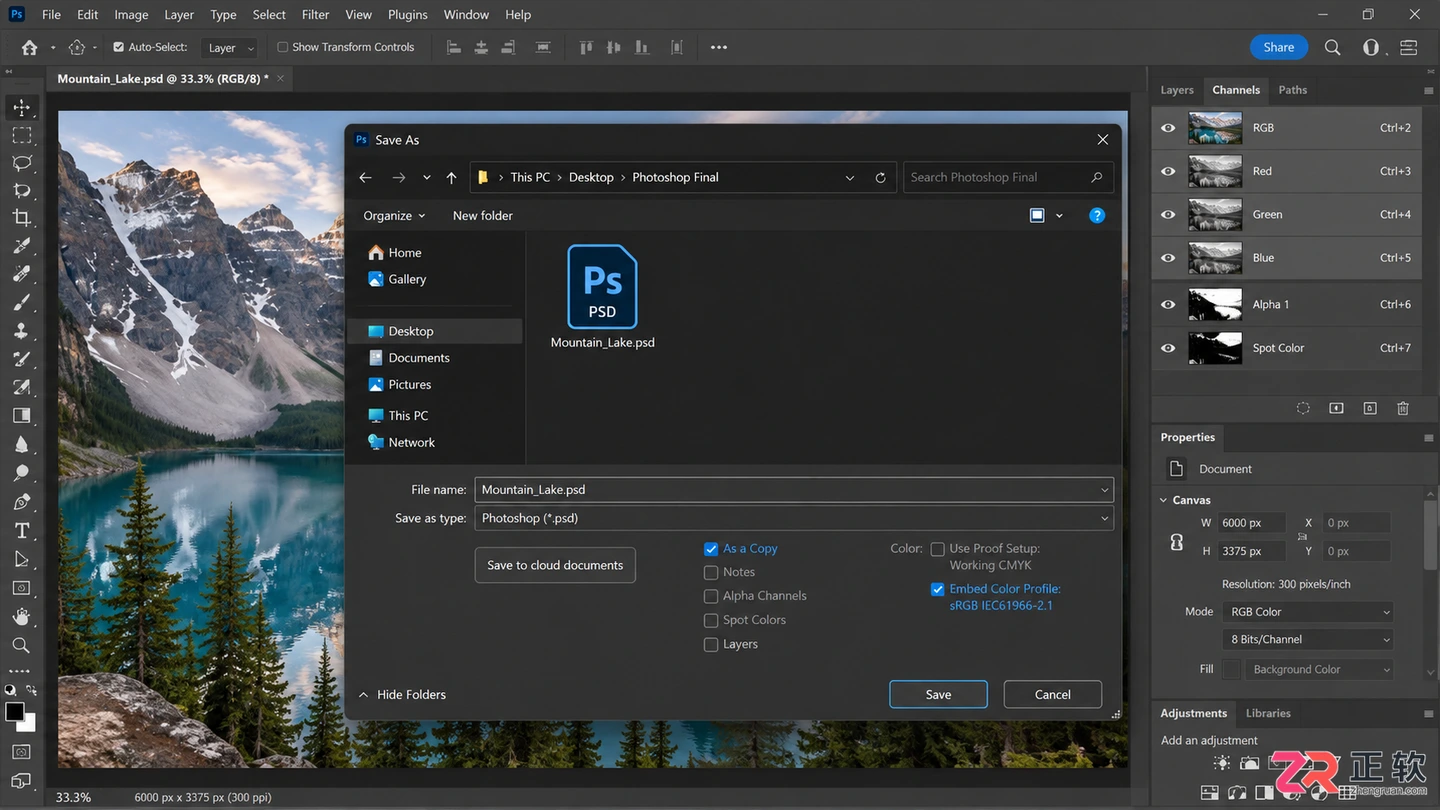1440x810 pixels.
Task: Load channel as selection icon
Action: 1303,408
